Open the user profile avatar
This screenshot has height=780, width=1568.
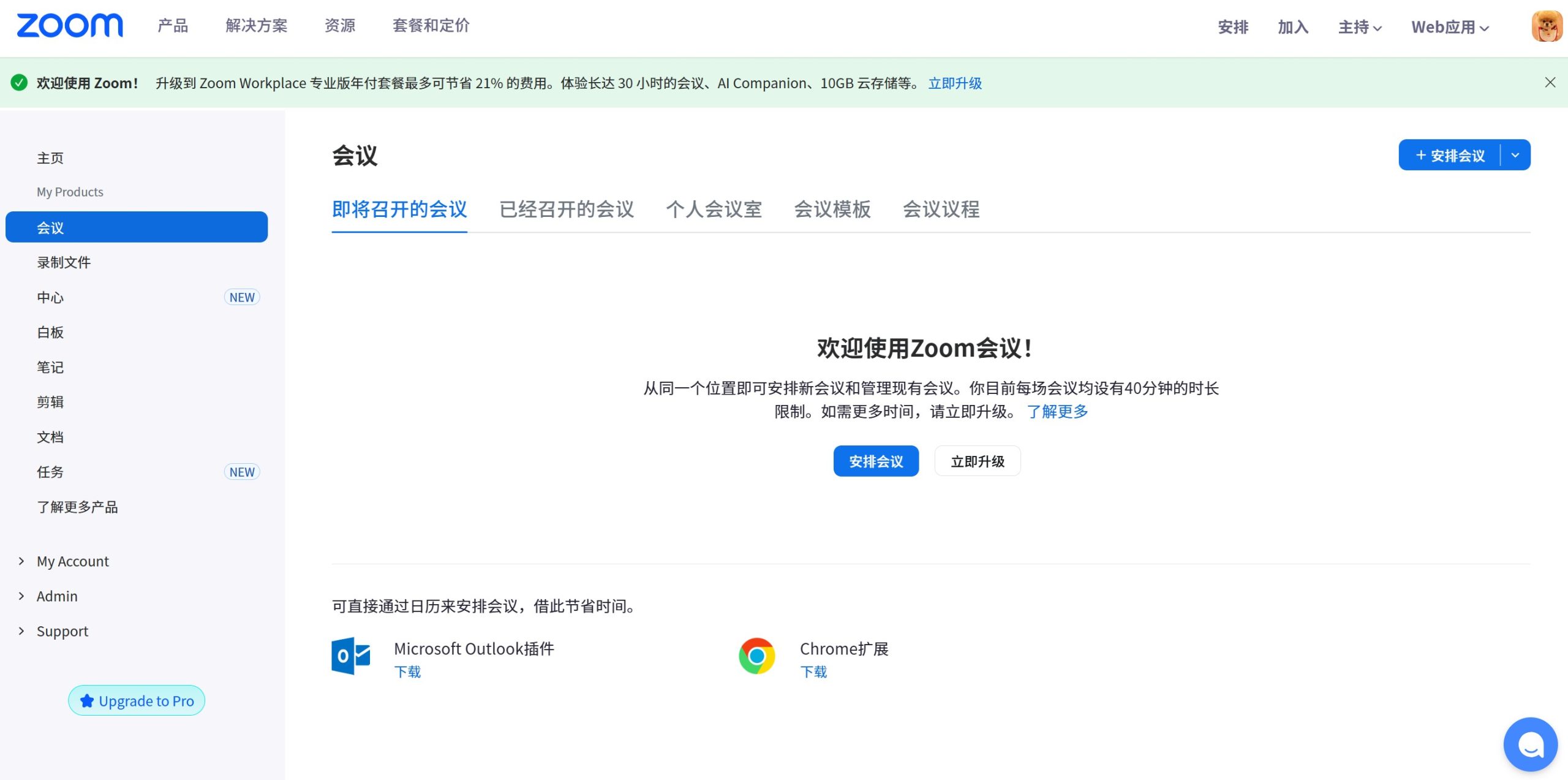(x=1547, y=26)
